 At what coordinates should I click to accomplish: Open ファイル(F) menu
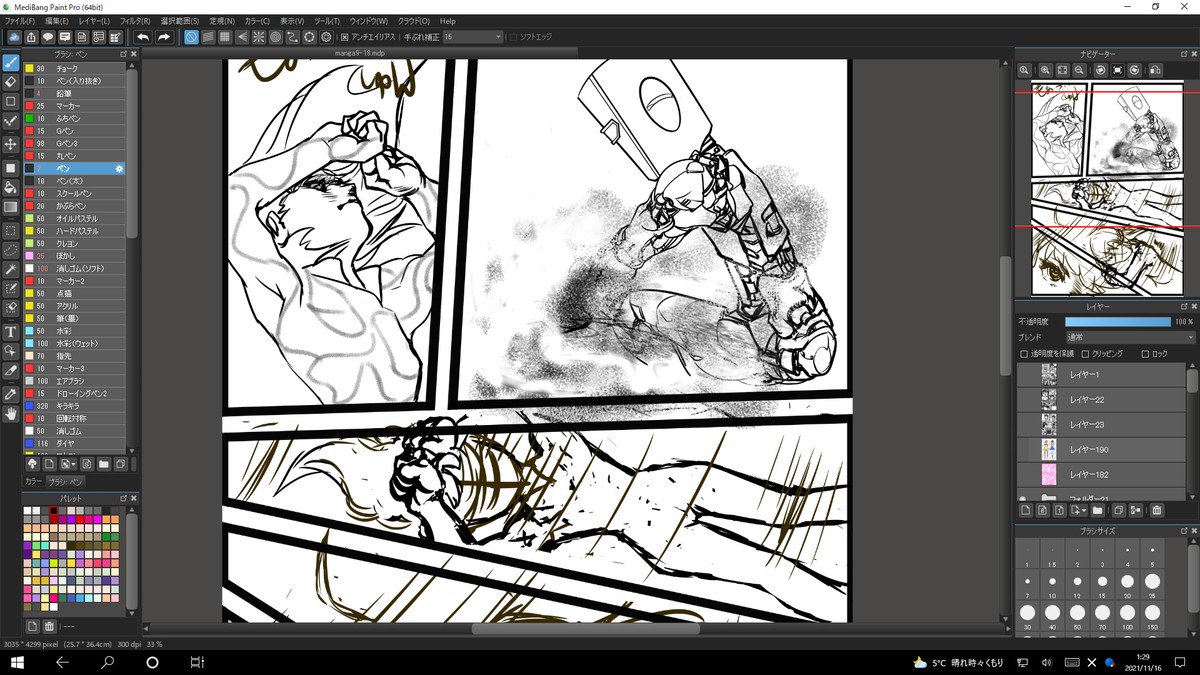pyautogui.click(x=20, y=20)
